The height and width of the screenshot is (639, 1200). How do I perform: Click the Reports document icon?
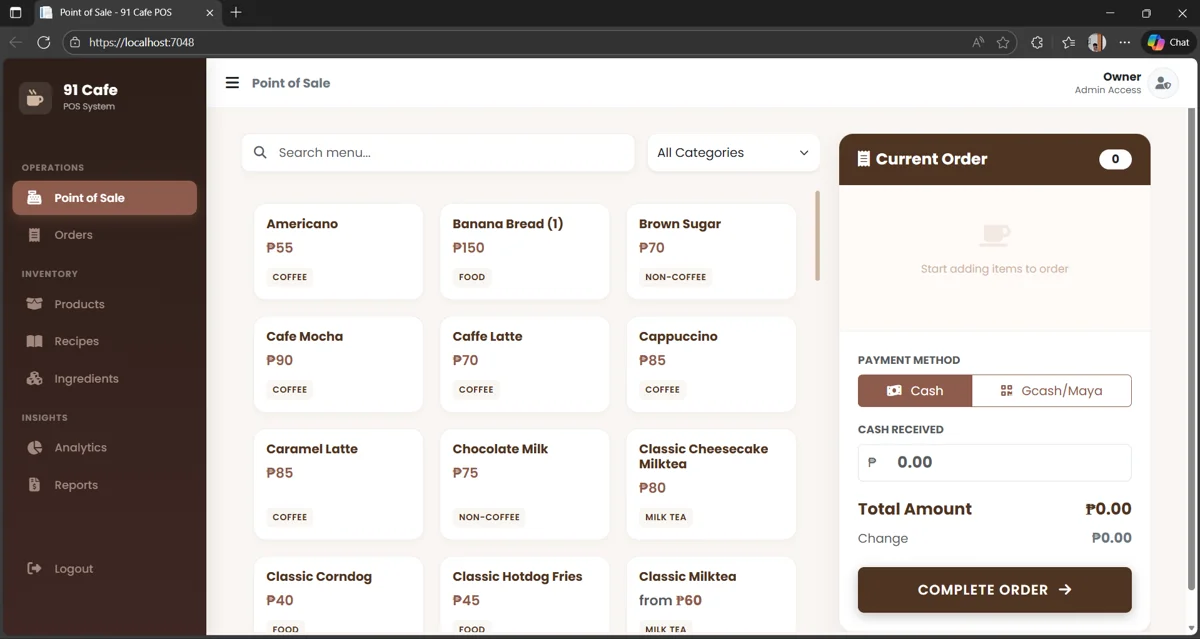34,485
